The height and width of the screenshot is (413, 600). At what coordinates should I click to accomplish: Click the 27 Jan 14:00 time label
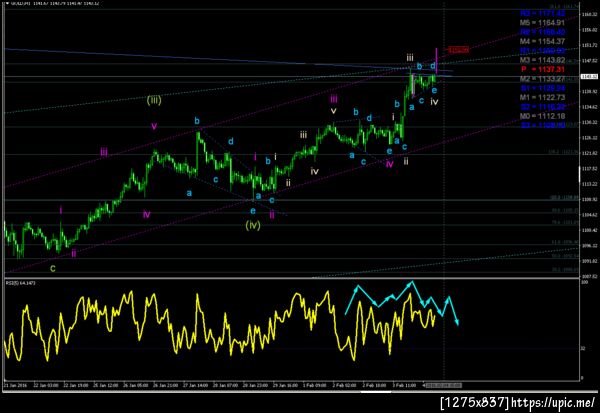[196, 385]
